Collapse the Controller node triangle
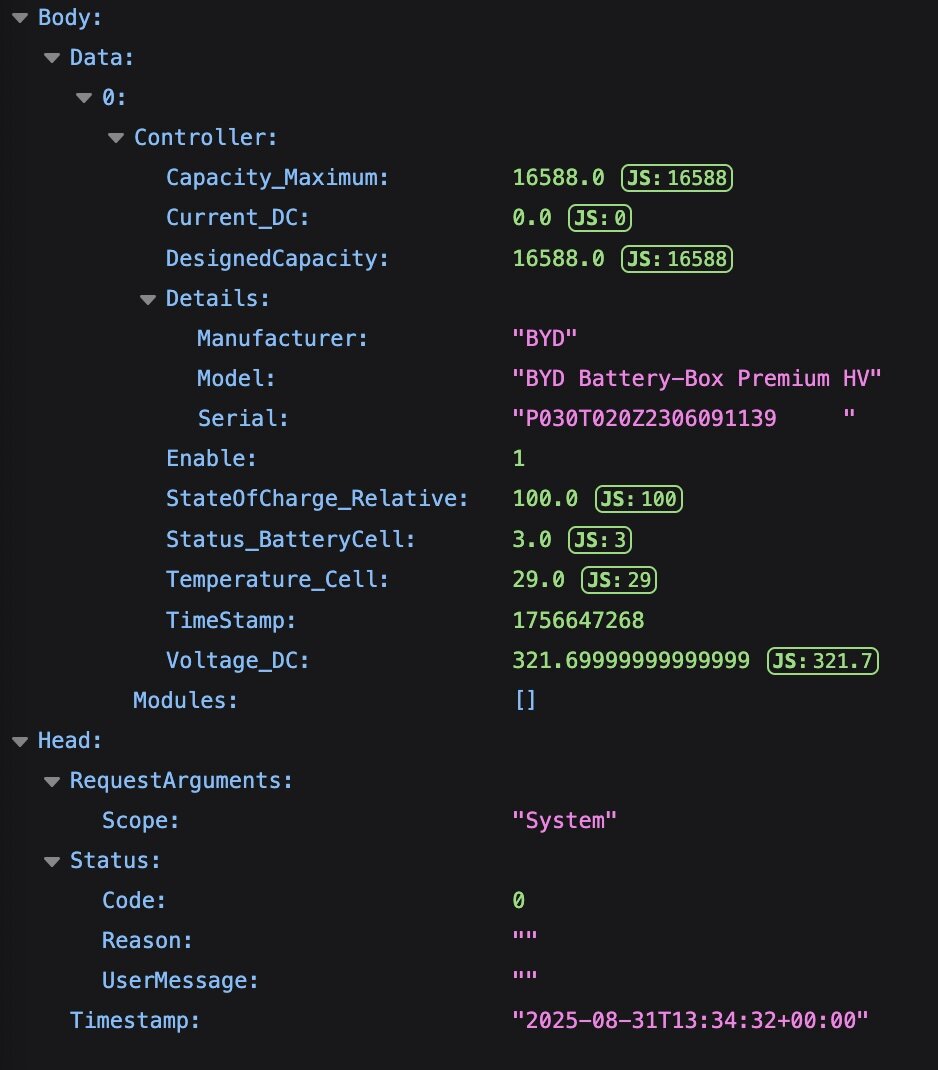The height and width of the screenshot is (1070, 938). 116,138
